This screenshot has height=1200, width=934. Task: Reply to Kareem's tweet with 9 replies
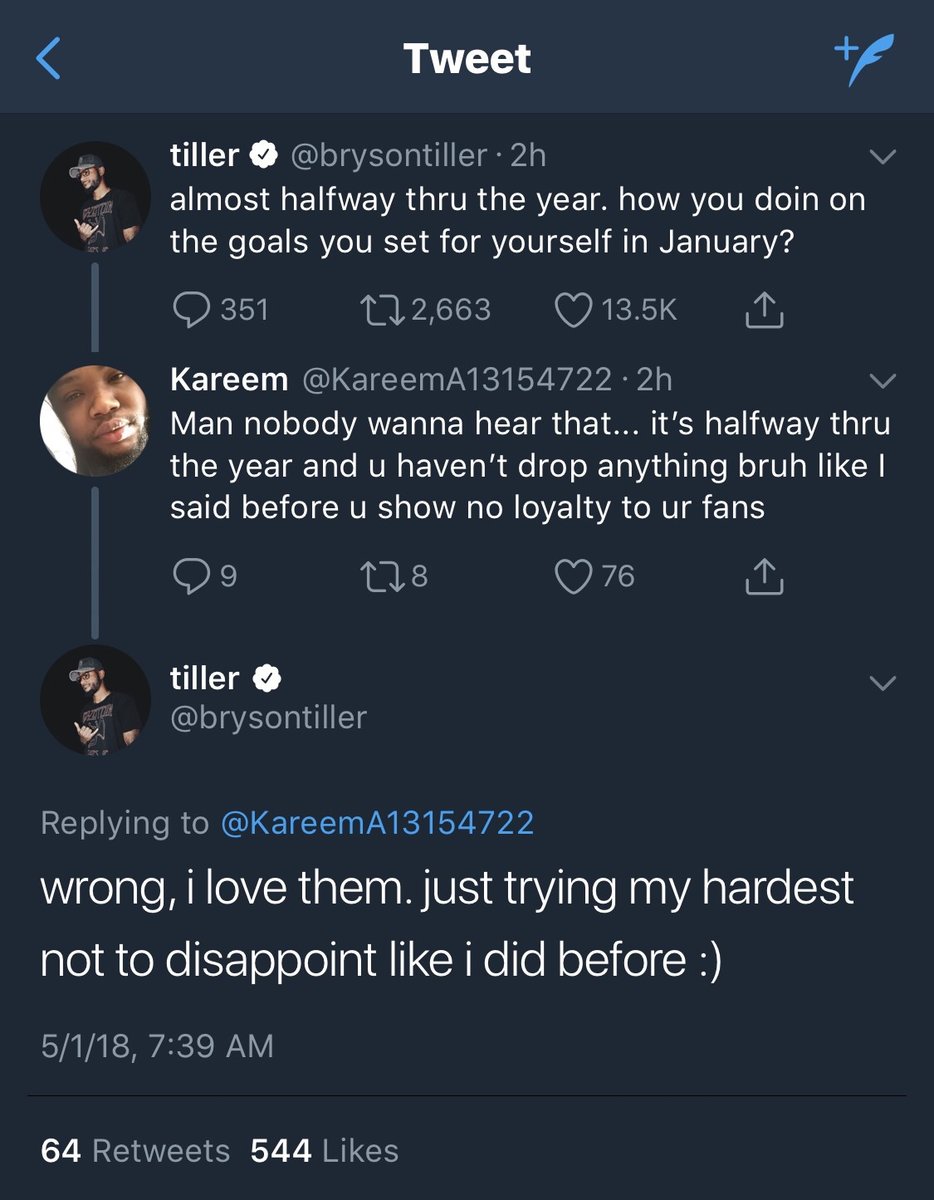pyautogui.click(x=190, y=577)
